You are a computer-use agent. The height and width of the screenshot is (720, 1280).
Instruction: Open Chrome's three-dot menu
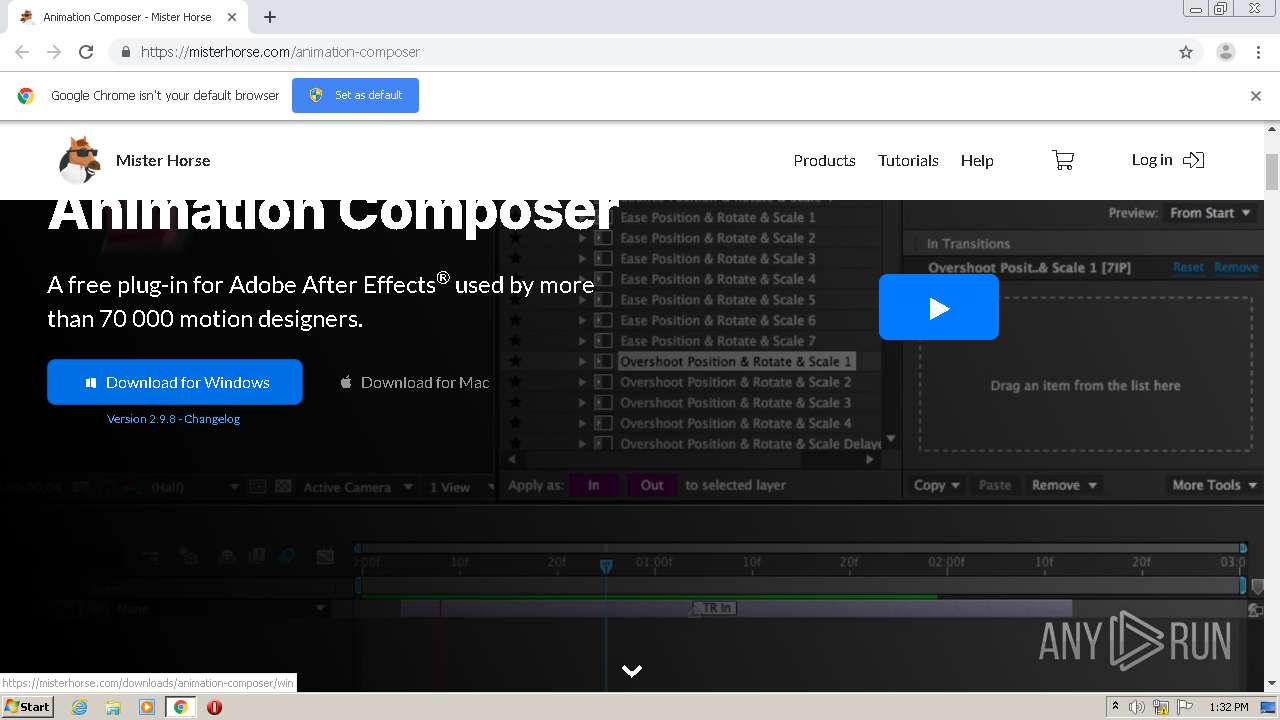click(x=1258, y=52)
